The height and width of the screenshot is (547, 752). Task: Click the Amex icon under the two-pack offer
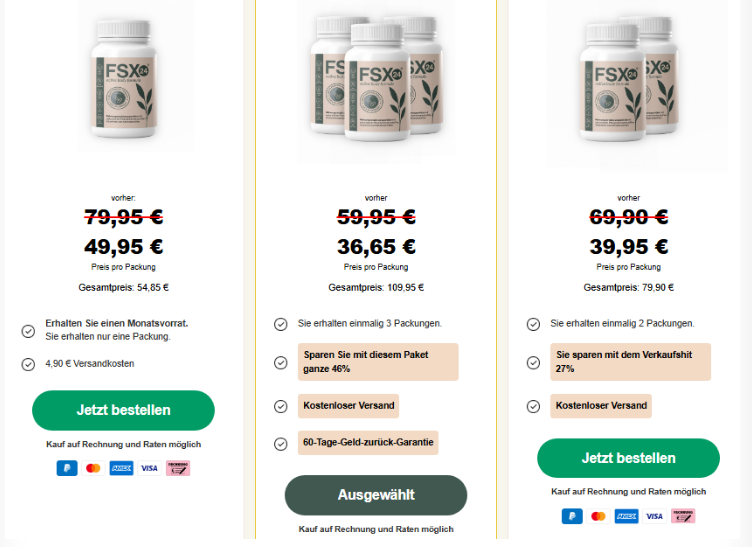626,516
